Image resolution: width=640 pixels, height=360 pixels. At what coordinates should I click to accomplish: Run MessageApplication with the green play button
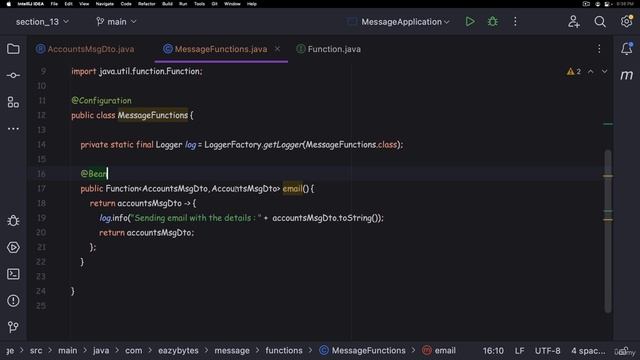point(470,22)
